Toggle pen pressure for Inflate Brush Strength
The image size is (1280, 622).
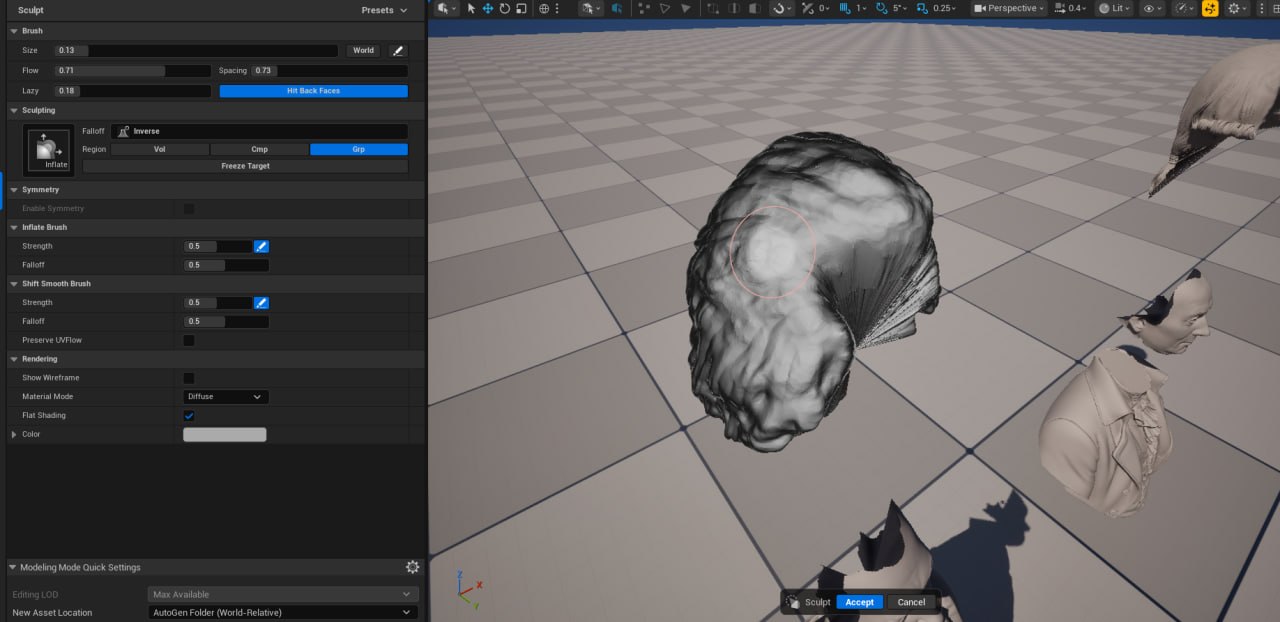pos(261,246)
